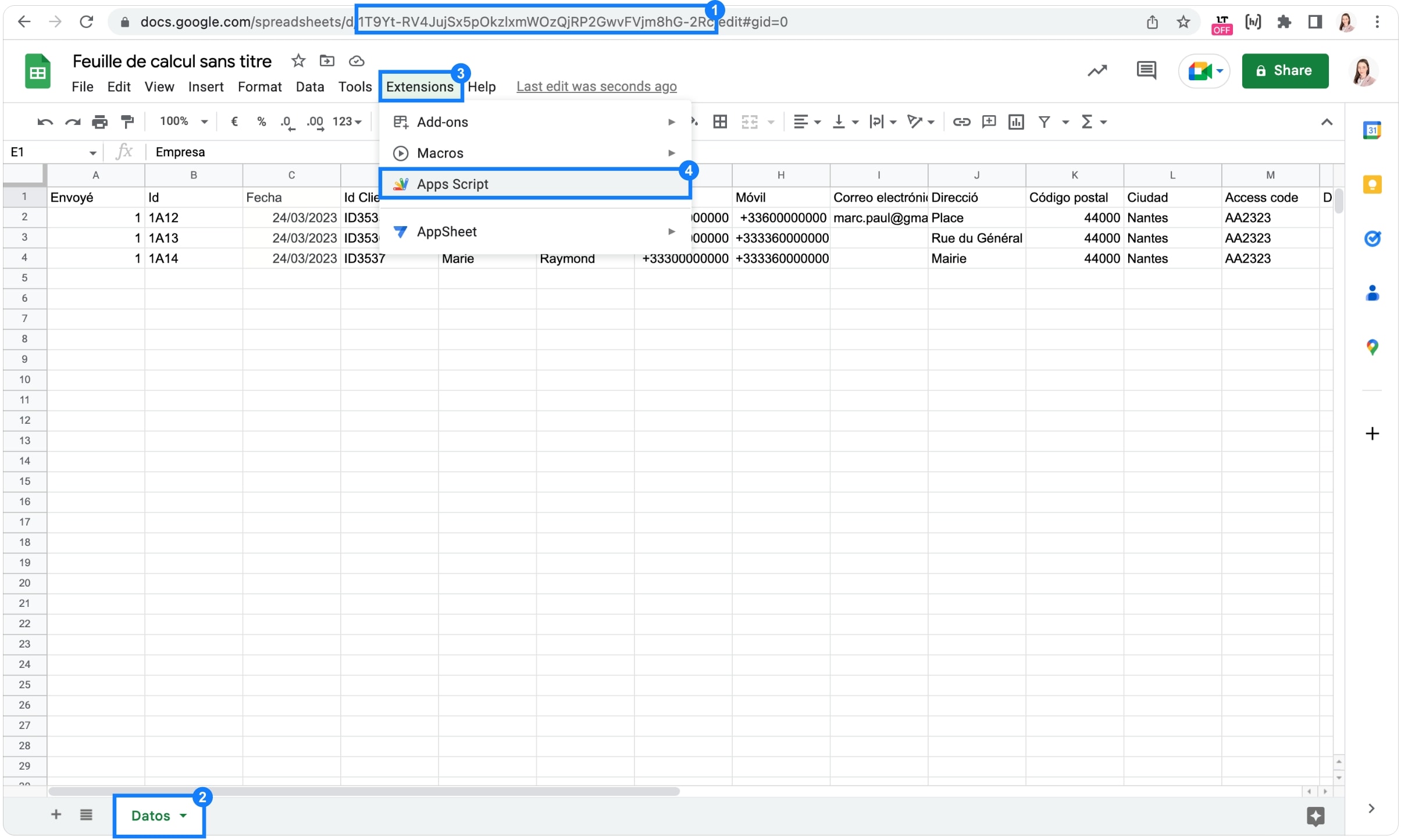Open the zoom 100% dropdown
Image resolution: width=1401 pixels, height=840 pixels.
pyautogui.click(x=184, y=121)
